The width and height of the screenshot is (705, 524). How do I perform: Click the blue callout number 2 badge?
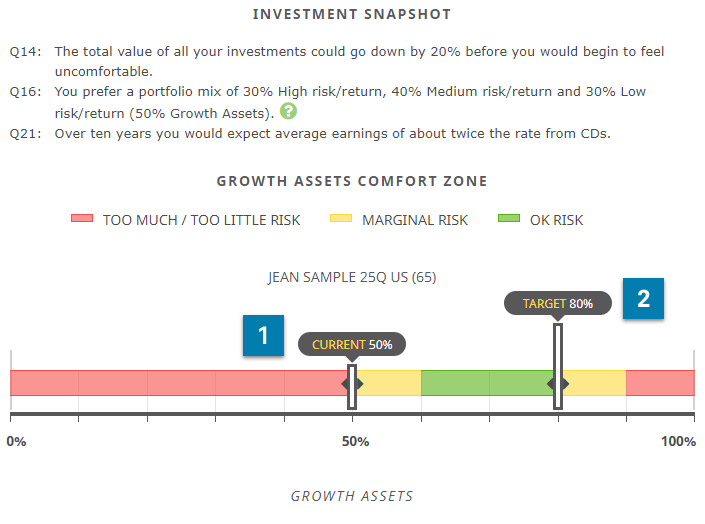click(x=643, y=299)
